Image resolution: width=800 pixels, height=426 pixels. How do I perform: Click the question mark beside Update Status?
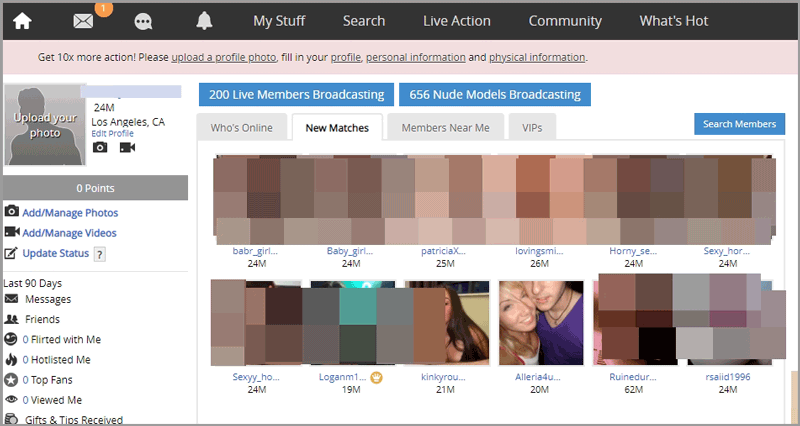point(99,254)
